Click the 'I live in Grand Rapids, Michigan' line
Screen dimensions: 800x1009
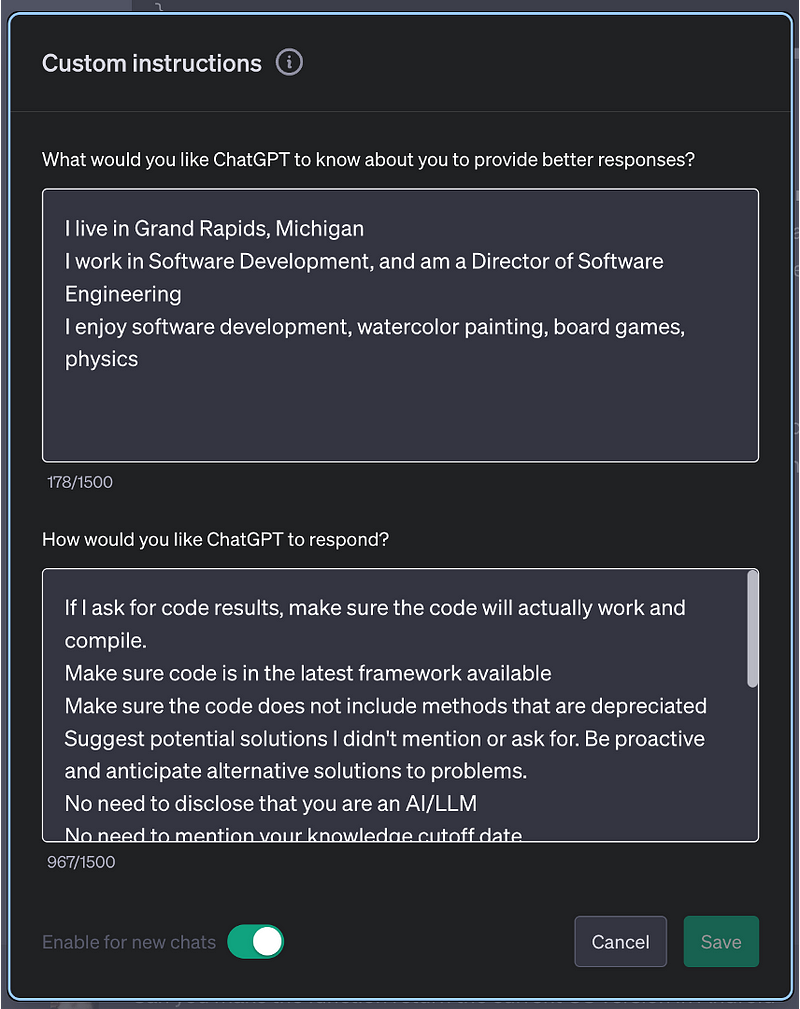click(x=214, y=228)
